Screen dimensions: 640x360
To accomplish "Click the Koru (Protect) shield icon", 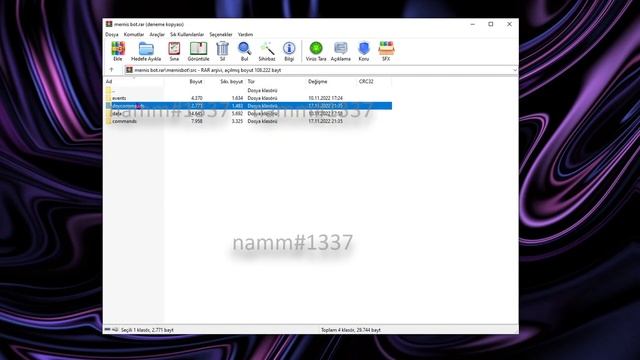I will click(x=364, y=51).
